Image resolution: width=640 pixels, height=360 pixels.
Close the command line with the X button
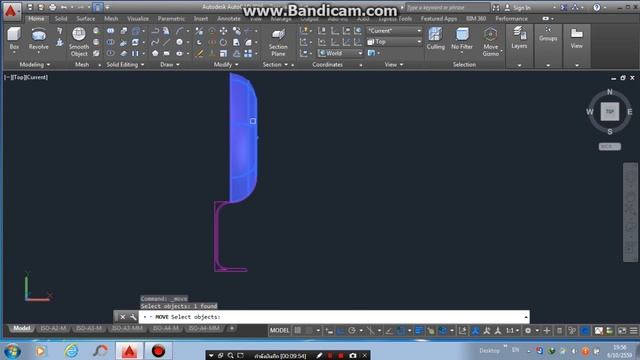pos(122,317)
